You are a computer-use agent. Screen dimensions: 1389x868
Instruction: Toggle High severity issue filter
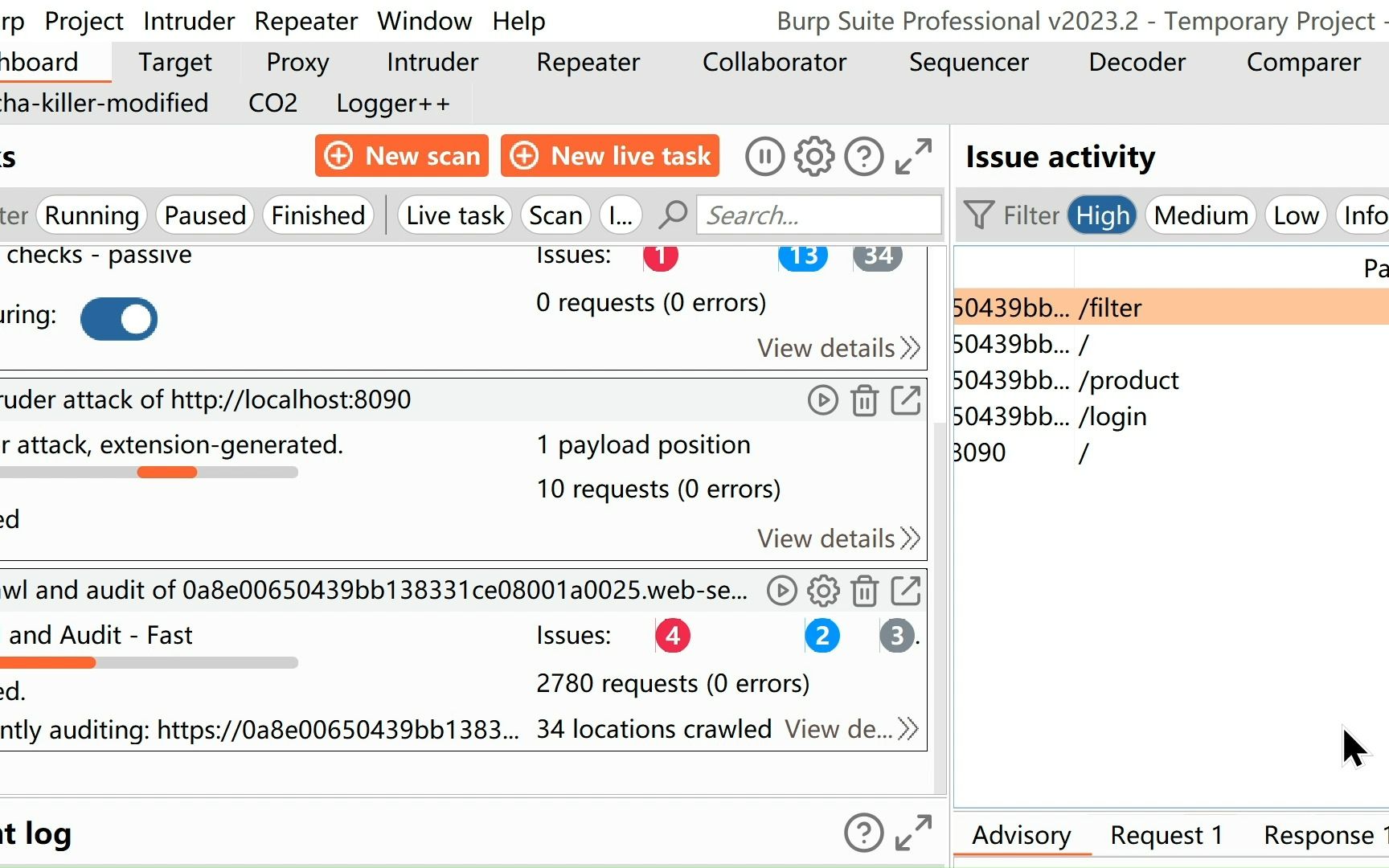(x=1102, y=215)
